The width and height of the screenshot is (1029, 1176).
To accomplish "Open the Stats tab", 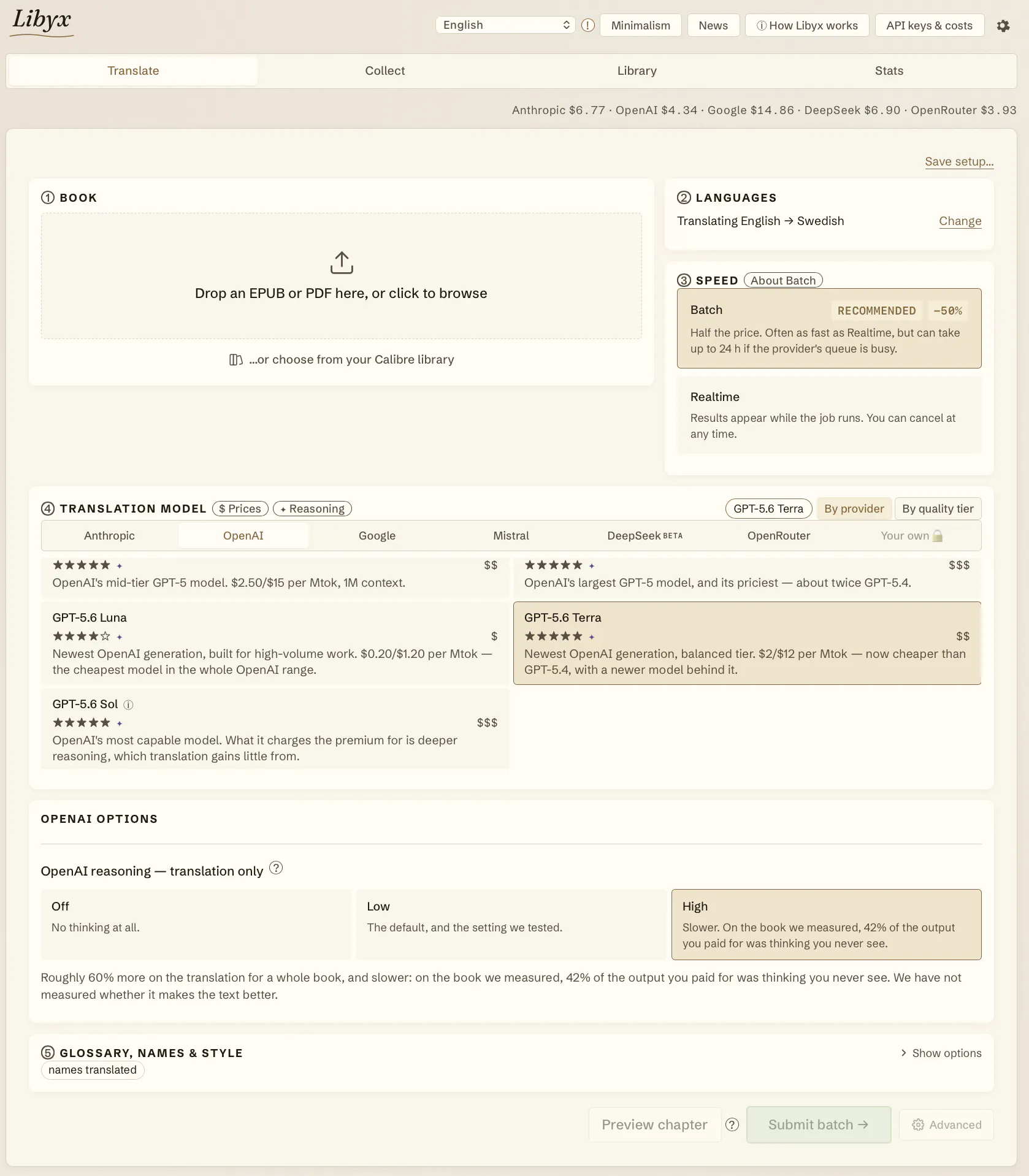I will click(889, 71).
